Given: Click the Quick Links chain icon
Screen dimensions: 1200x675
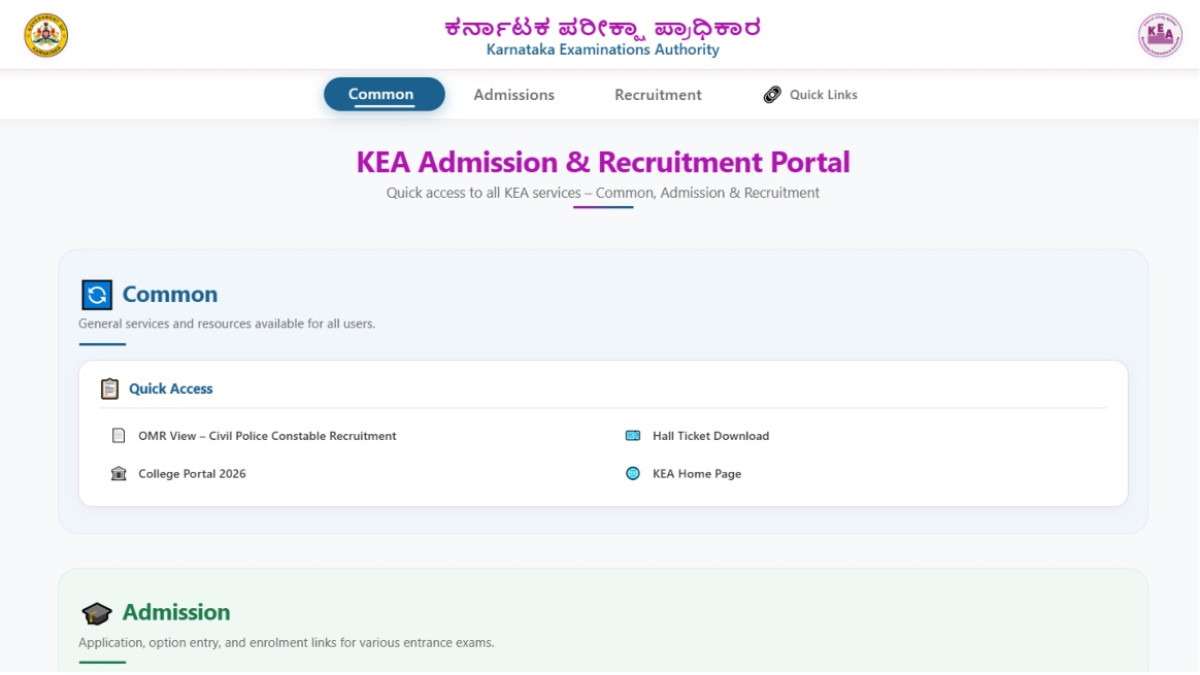Looking at the screenshot, I should [x=772, y=95].
